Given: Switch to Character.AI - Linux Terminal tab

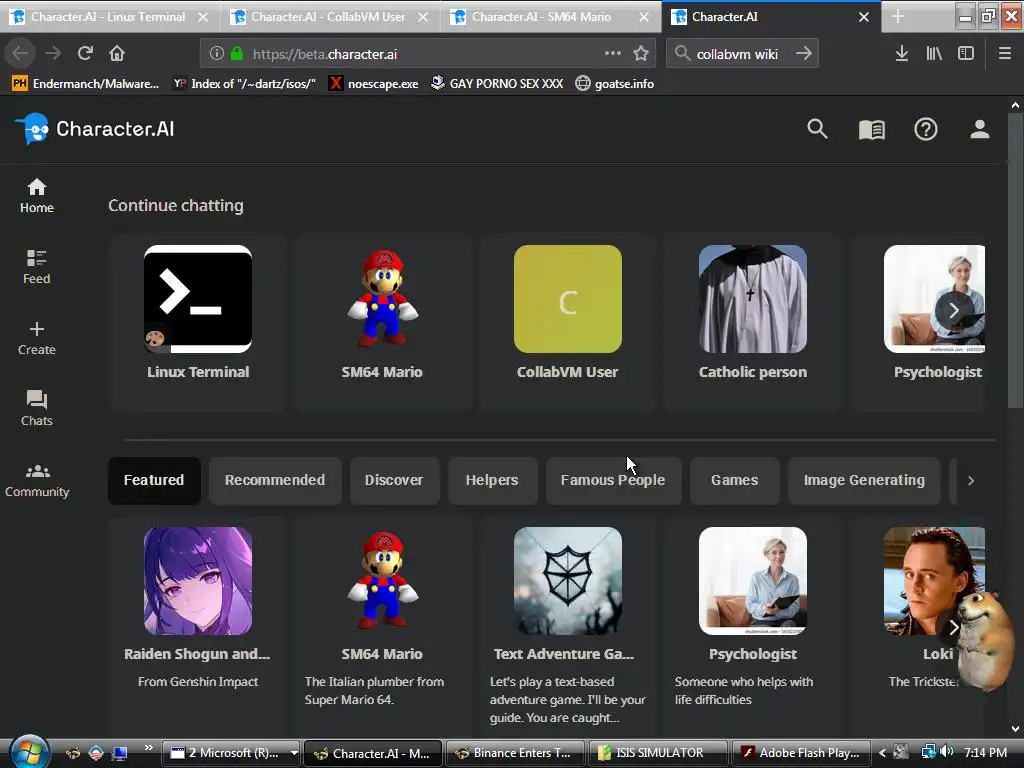Looking at the screenshot, I should pos(108,17).
